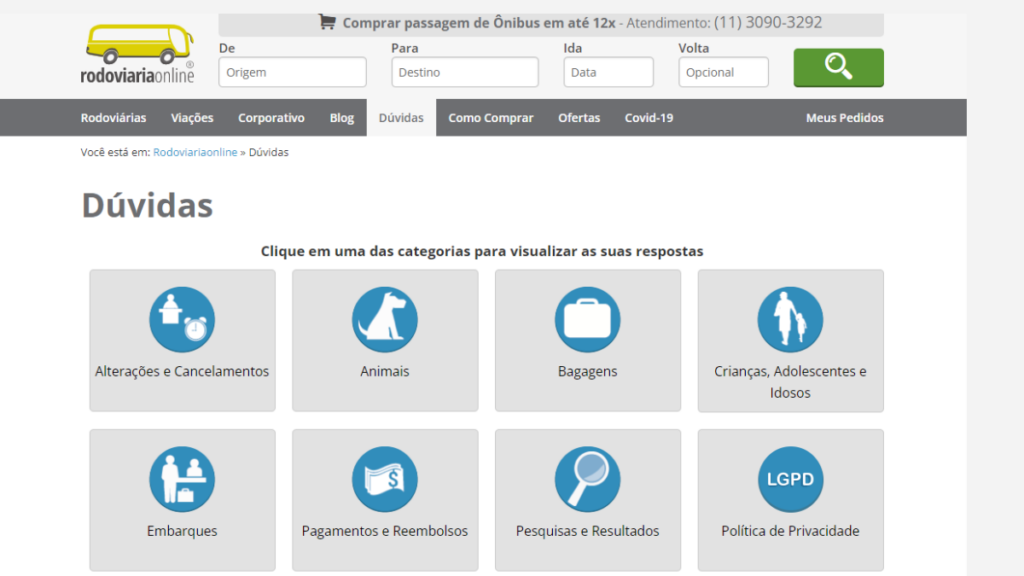Open Meus Pedidos in the navigation bar
The width and height of the screenshot is (1024, 576).
844,117
